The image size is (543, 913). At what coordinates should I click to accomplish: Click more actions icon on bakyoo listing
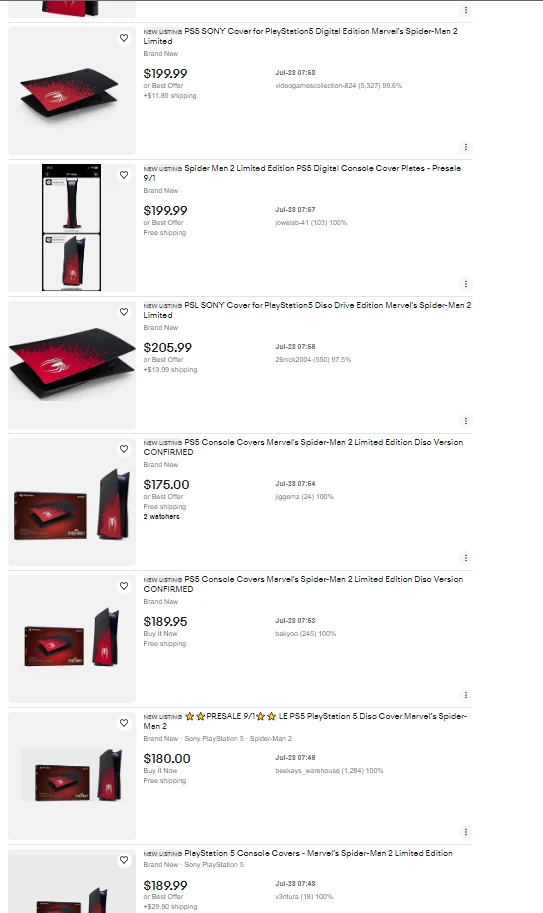pyautogui.click(x=466, y=695)
